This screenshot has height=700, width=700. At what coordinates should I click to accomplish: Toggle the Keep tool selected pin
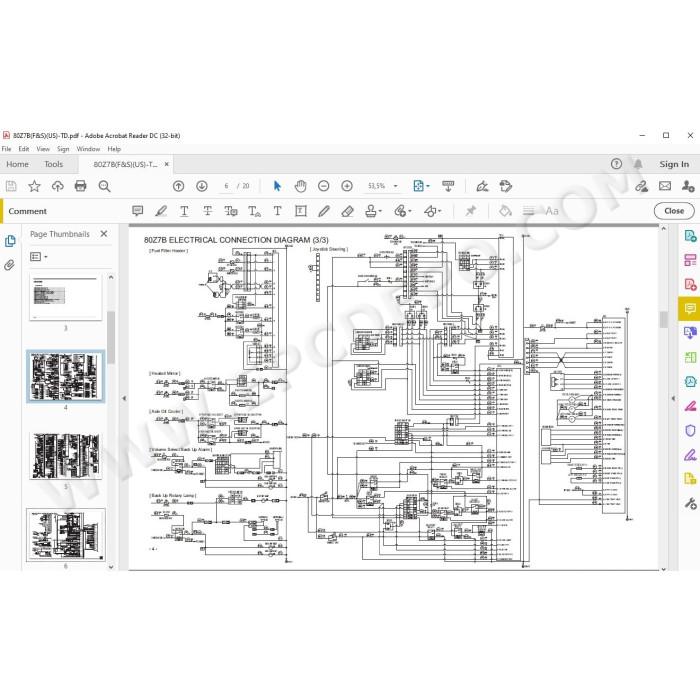[x=471, y=211]
